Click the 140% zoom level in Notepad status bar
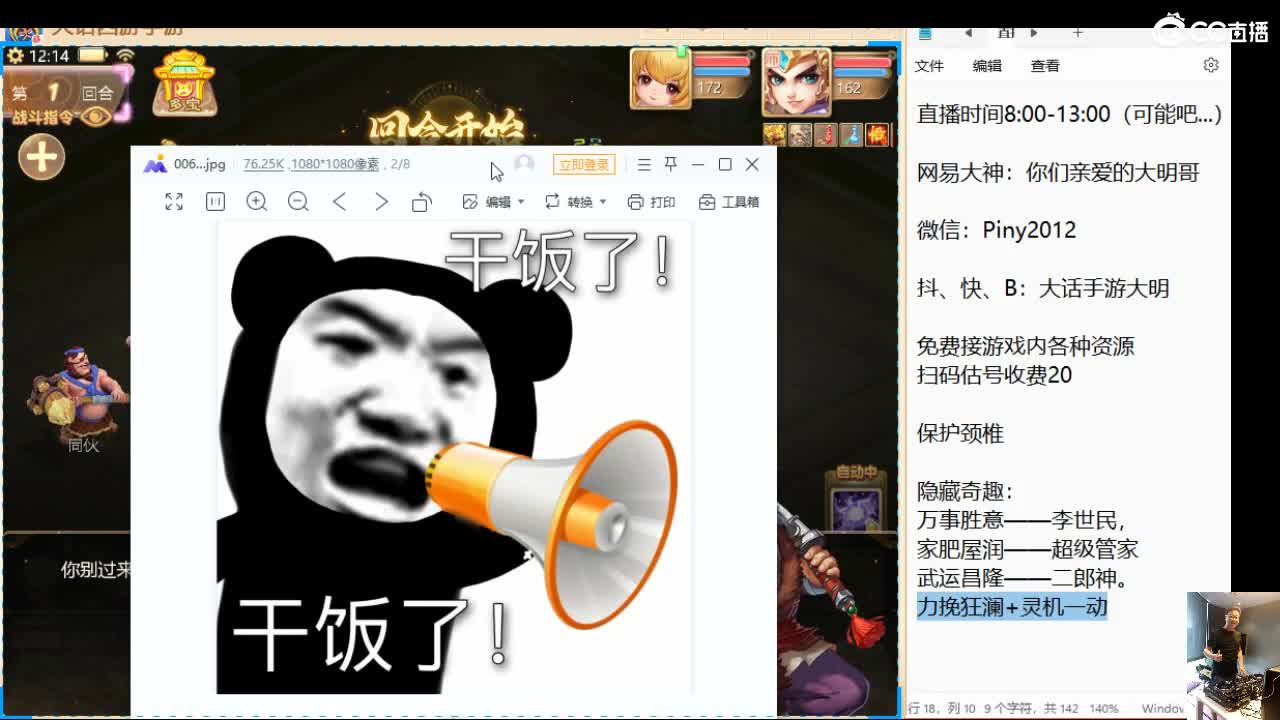This screenshot has height=720, width=1280. 1103,708
